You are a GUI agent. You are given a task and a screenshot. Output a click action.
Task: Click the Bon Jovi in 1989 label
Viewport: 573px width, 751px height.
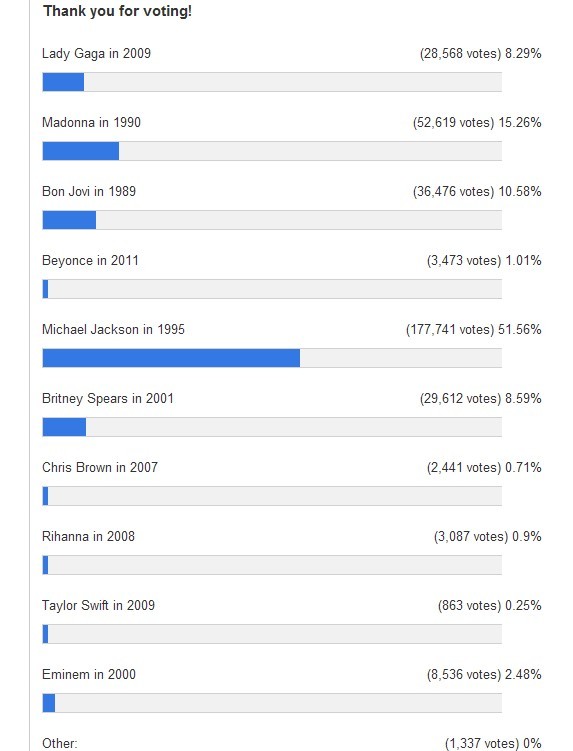click(x=89, y=192)
